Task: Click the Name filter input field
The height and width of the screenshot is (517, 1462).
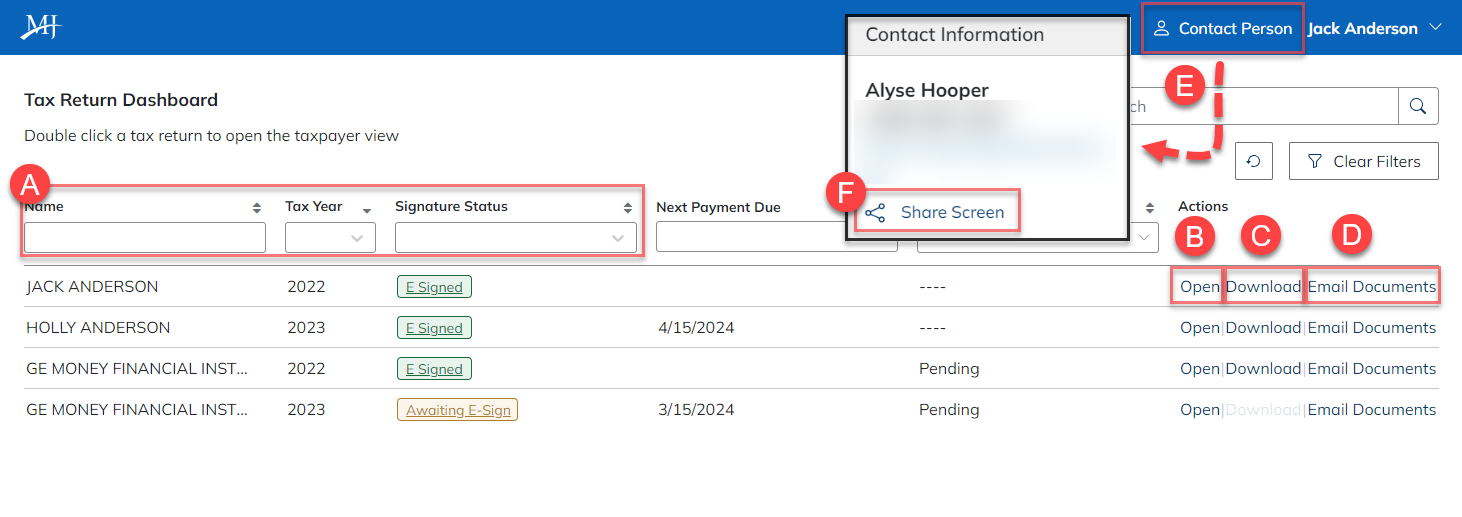Action: coord(145,238)
